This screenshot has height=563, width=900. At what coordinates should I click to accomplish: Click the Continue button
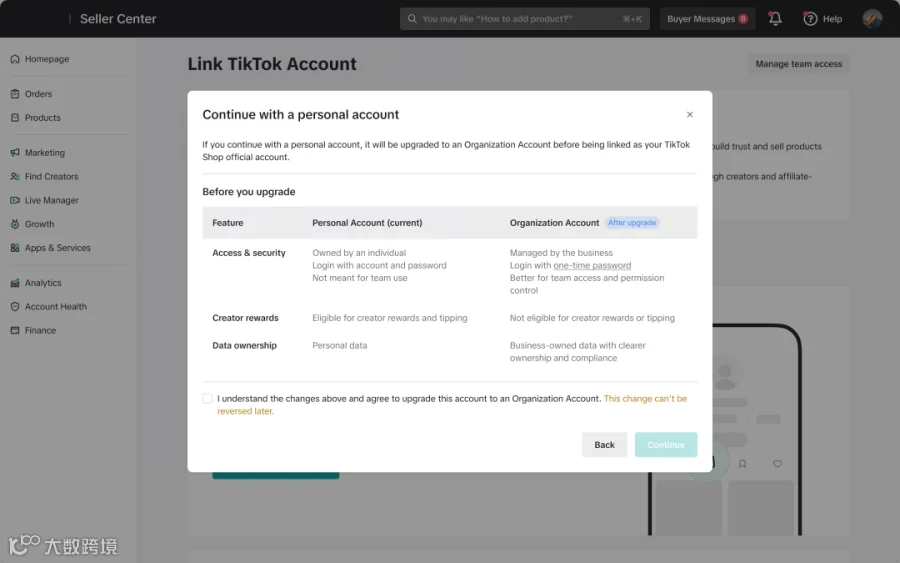click(666, 445)
